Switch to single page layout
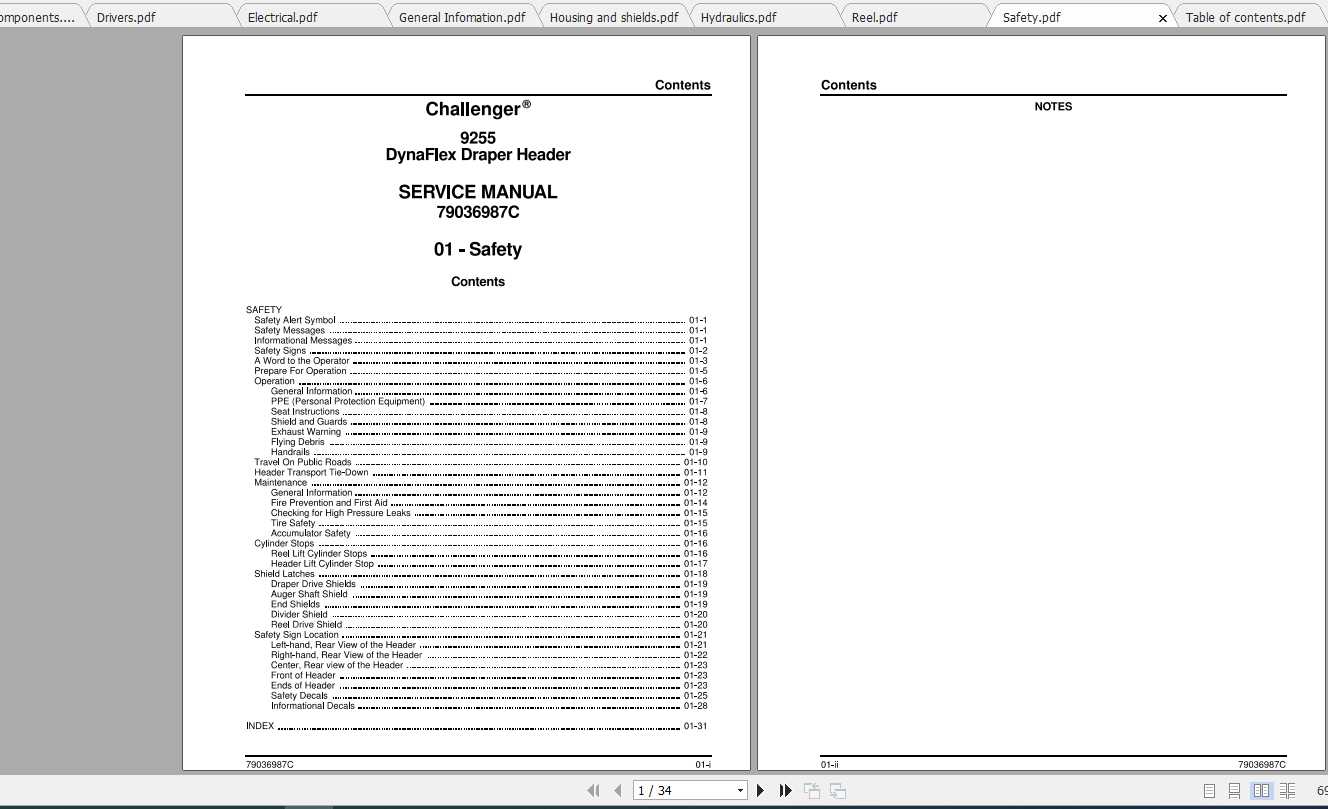Image resolution: width=1328 pixels, height=809 pixels. coord(1210,791)
